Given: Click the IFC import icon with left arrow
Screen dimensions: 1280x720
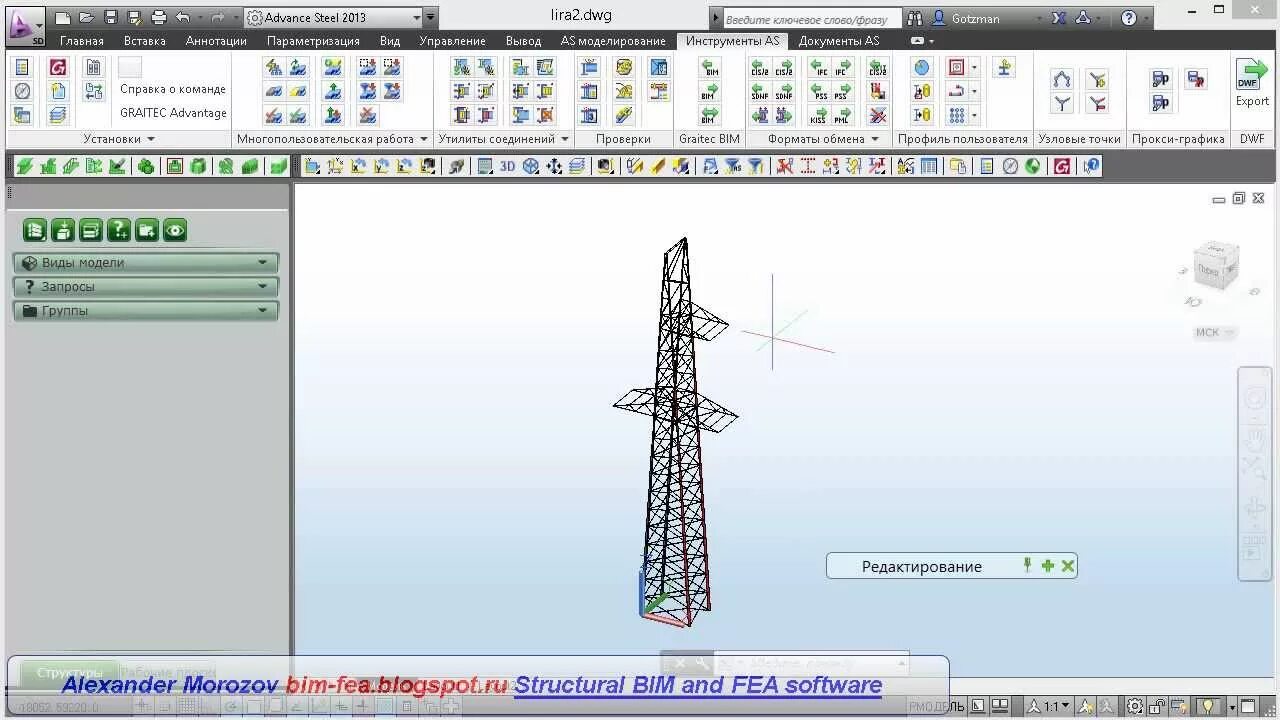Looking at the screenshot, I should [x=818, y=67].
